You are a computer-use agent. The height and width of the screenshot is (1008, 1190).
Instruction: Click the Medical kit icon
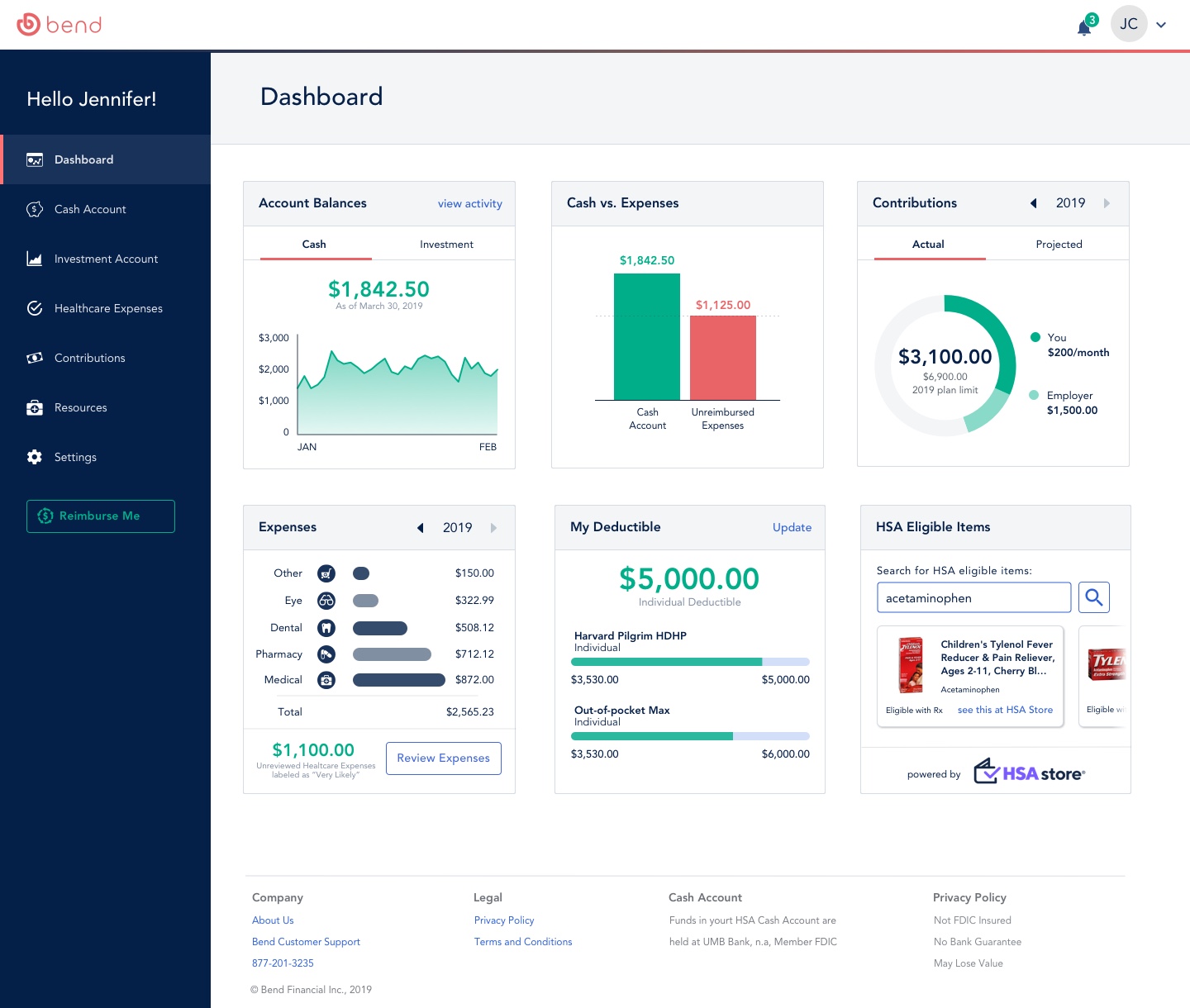pyautogui.click(x=326, y=680)
